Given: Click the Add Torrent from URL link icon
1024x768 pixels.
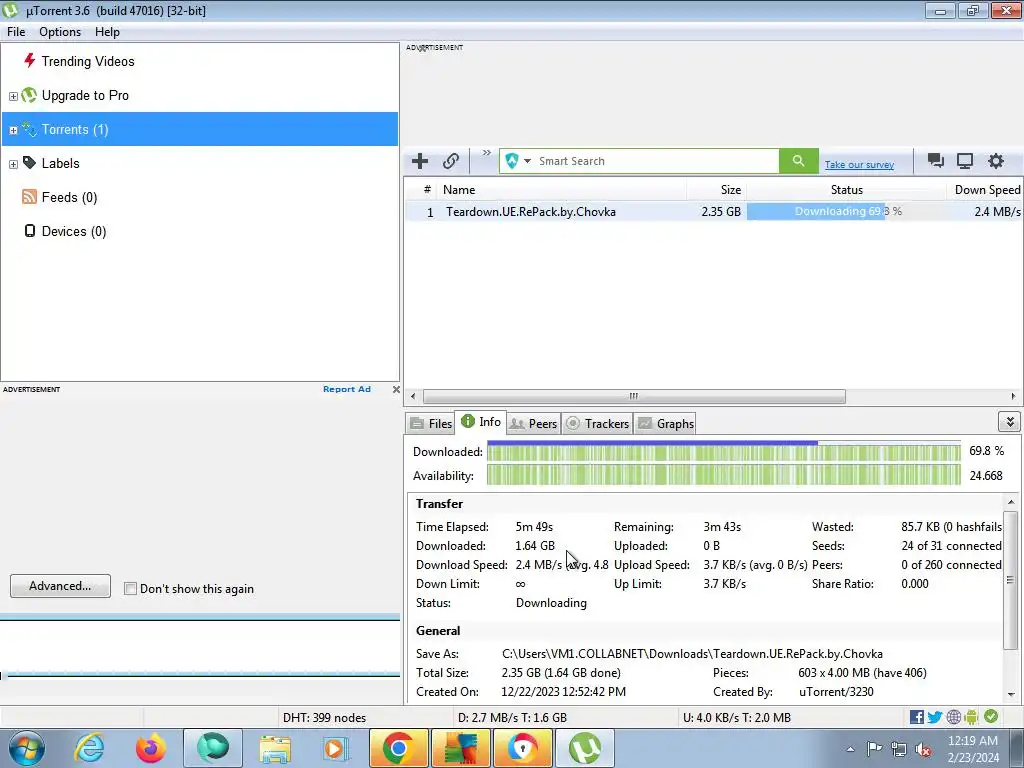Looking at the screenshot, I should coord(451,161).
